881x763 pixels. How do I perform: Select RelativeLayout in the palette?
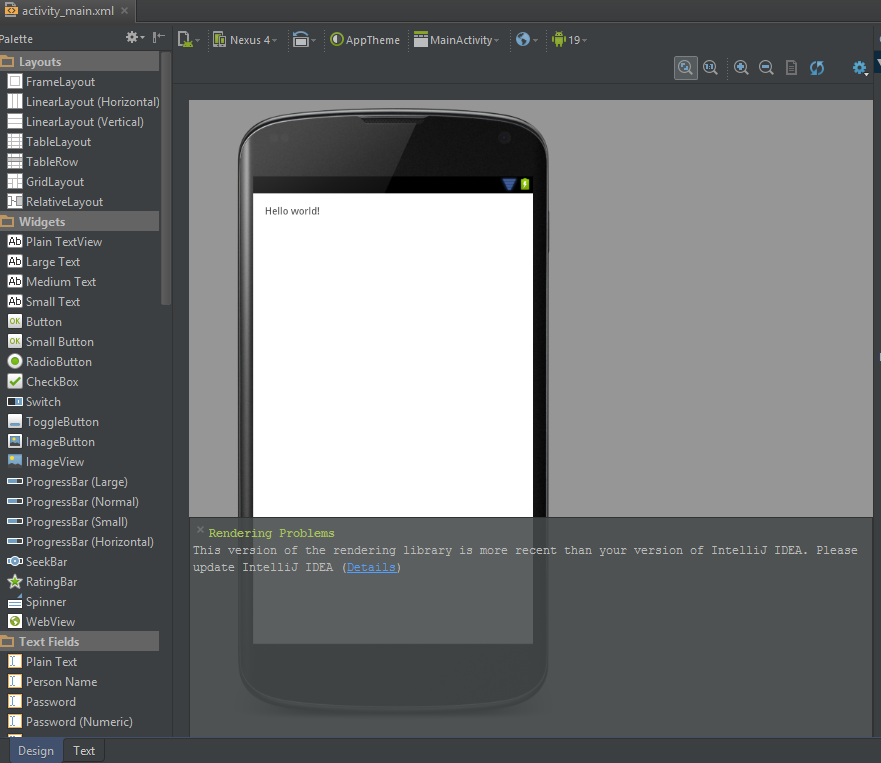pos(55,202)
